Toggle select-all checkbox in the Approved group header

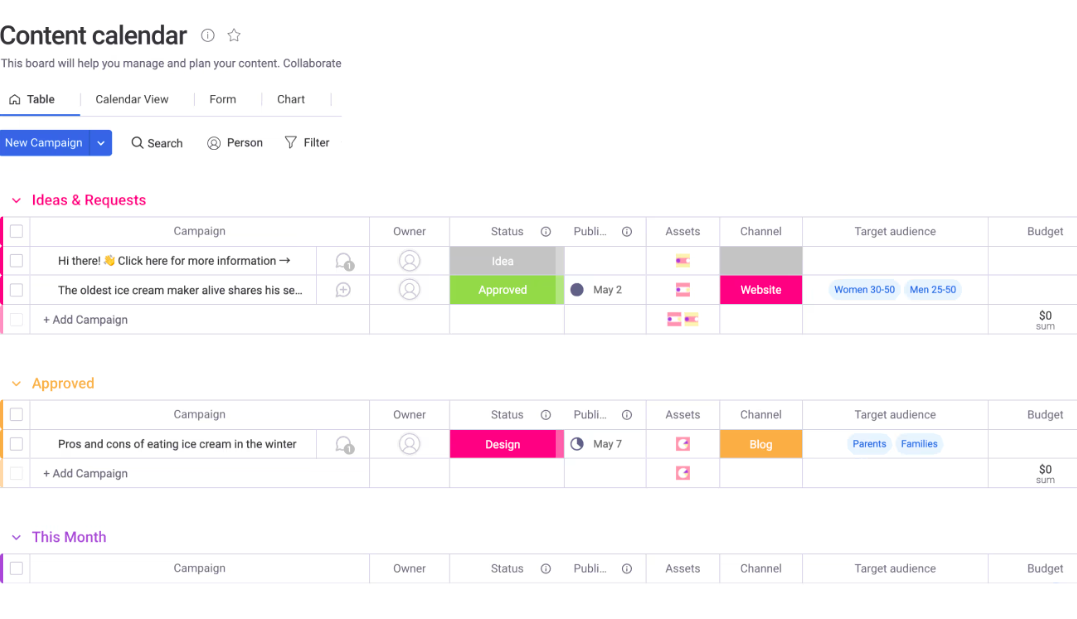click(x=16, y=415)
